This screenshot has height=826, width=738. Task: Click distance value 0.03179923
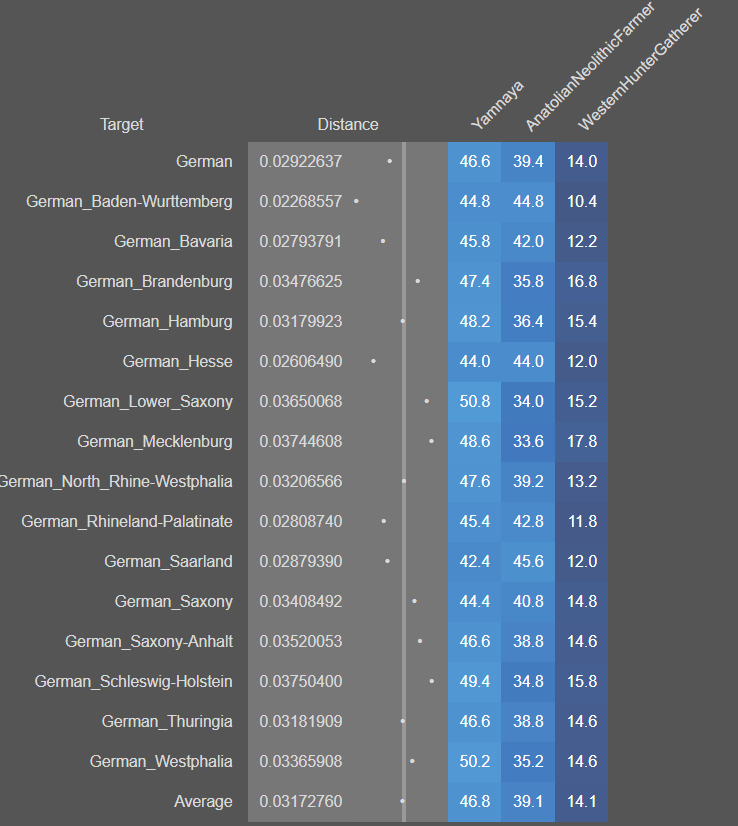(301, 321)
